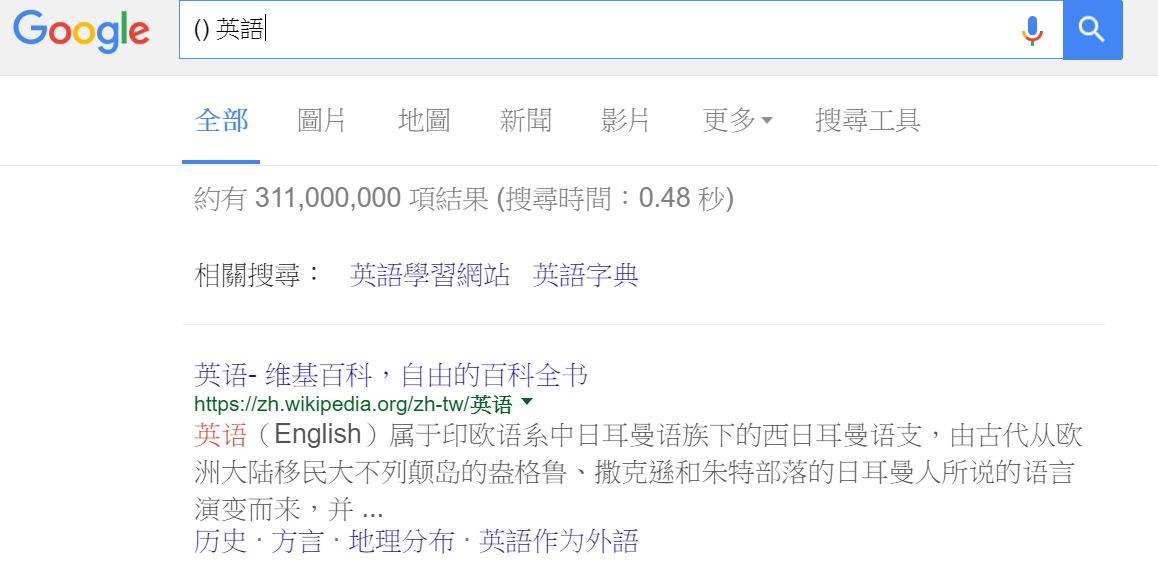Open the 地圖 tab
The width and height of the screenshot is (1158, 566).
click(x=423, y=120)
